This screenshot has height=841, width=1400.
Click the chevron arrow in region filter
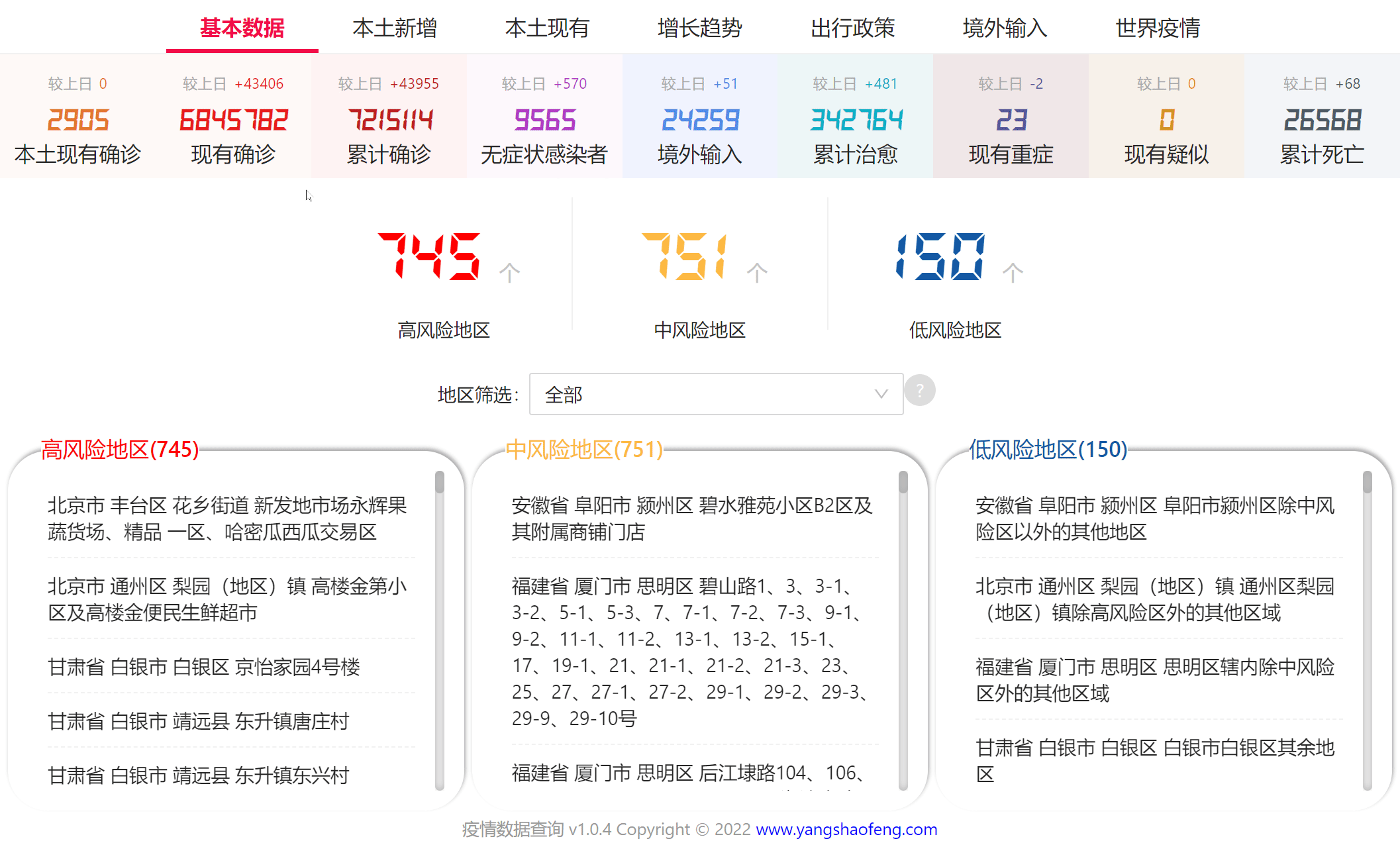[881, 394]
